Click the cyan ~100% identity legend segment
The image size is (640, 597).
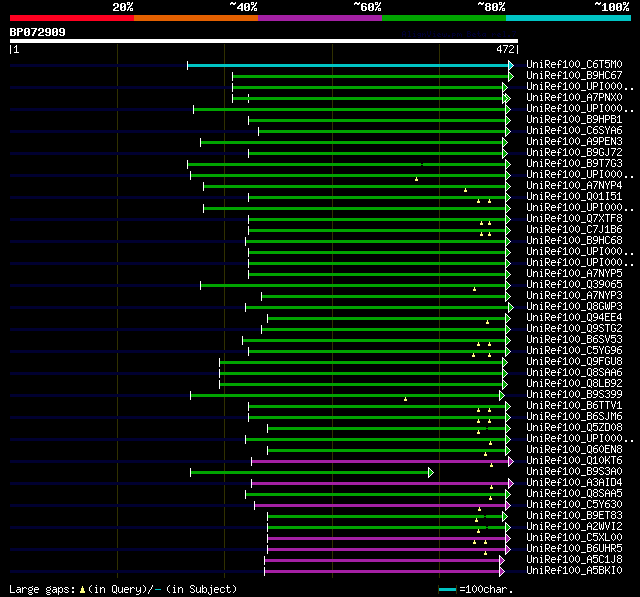pos(569,18)
